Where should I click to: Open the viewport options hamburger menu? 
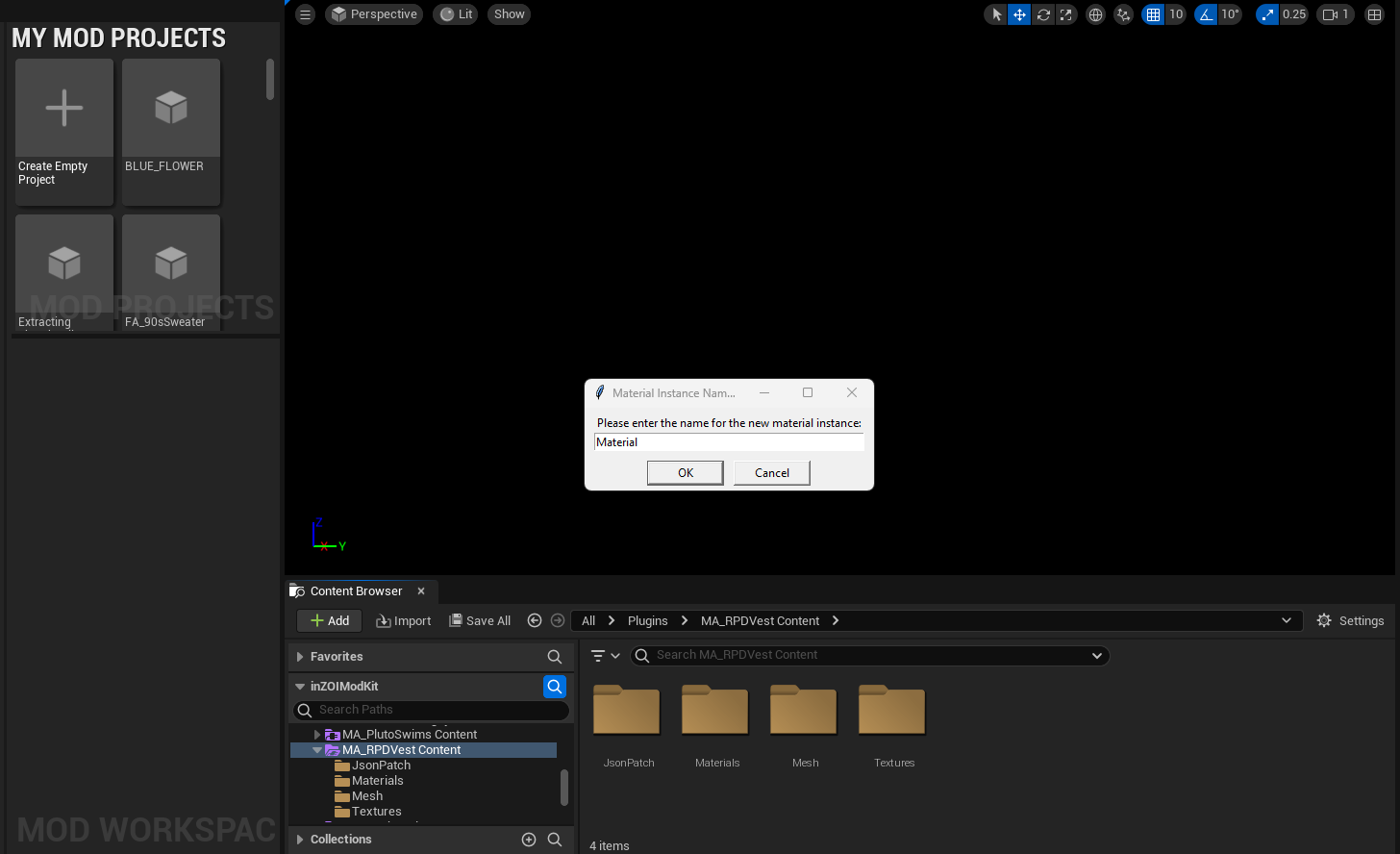pyautogui.click(x=305, y=14)
